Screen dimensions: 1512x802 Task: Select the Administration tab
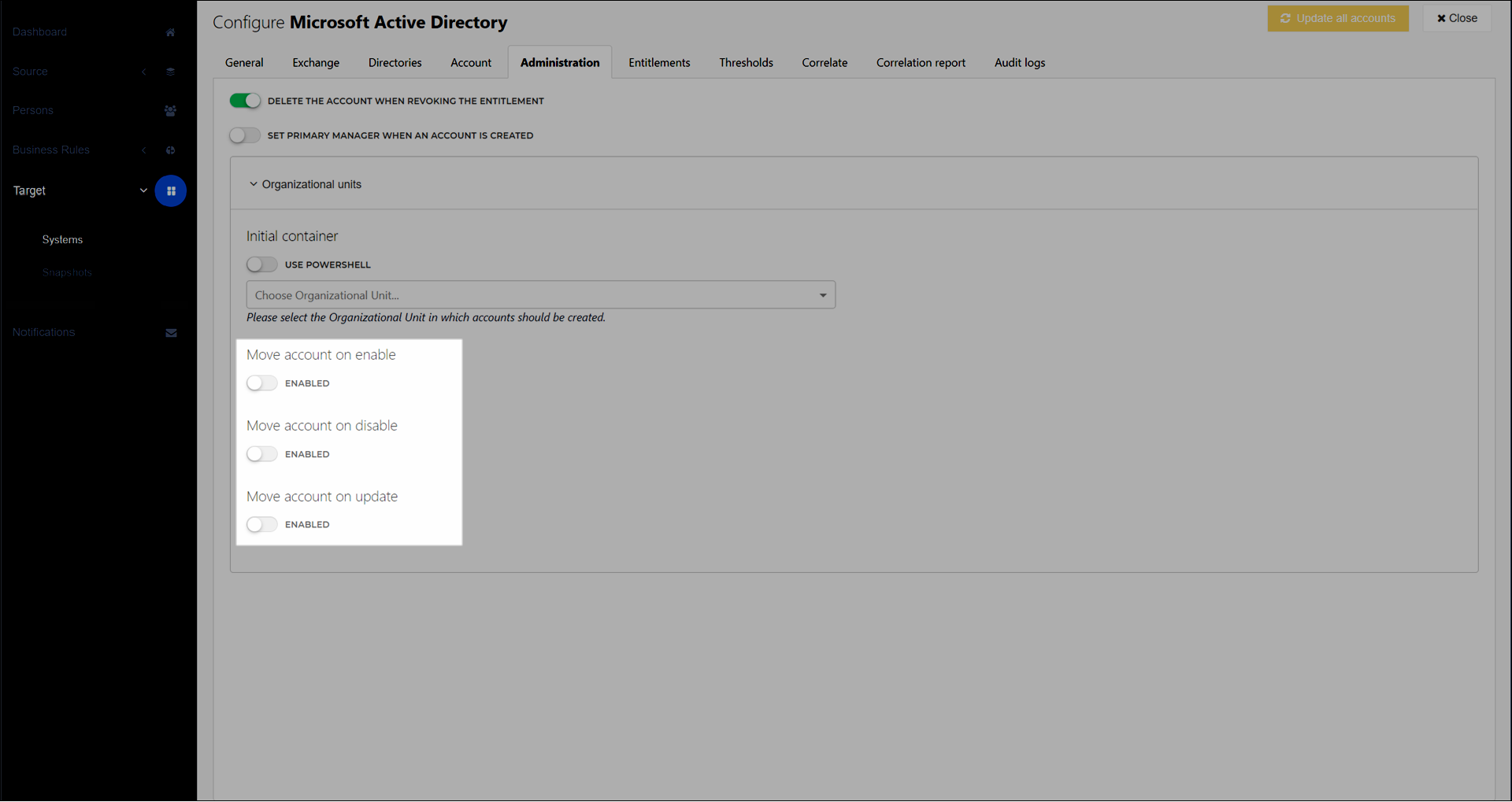(x=560, y=63)
